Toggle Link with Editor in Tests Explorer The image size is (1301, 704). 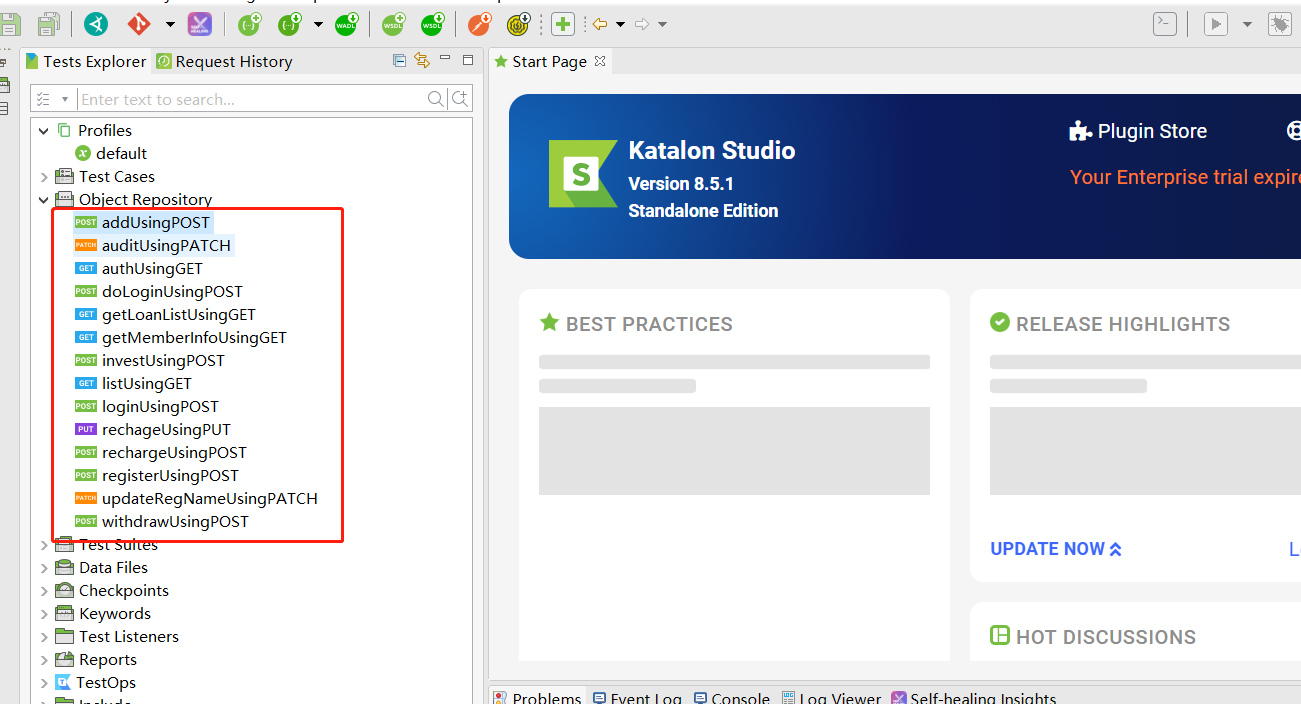pyautogui.click(x=421, y=61)
